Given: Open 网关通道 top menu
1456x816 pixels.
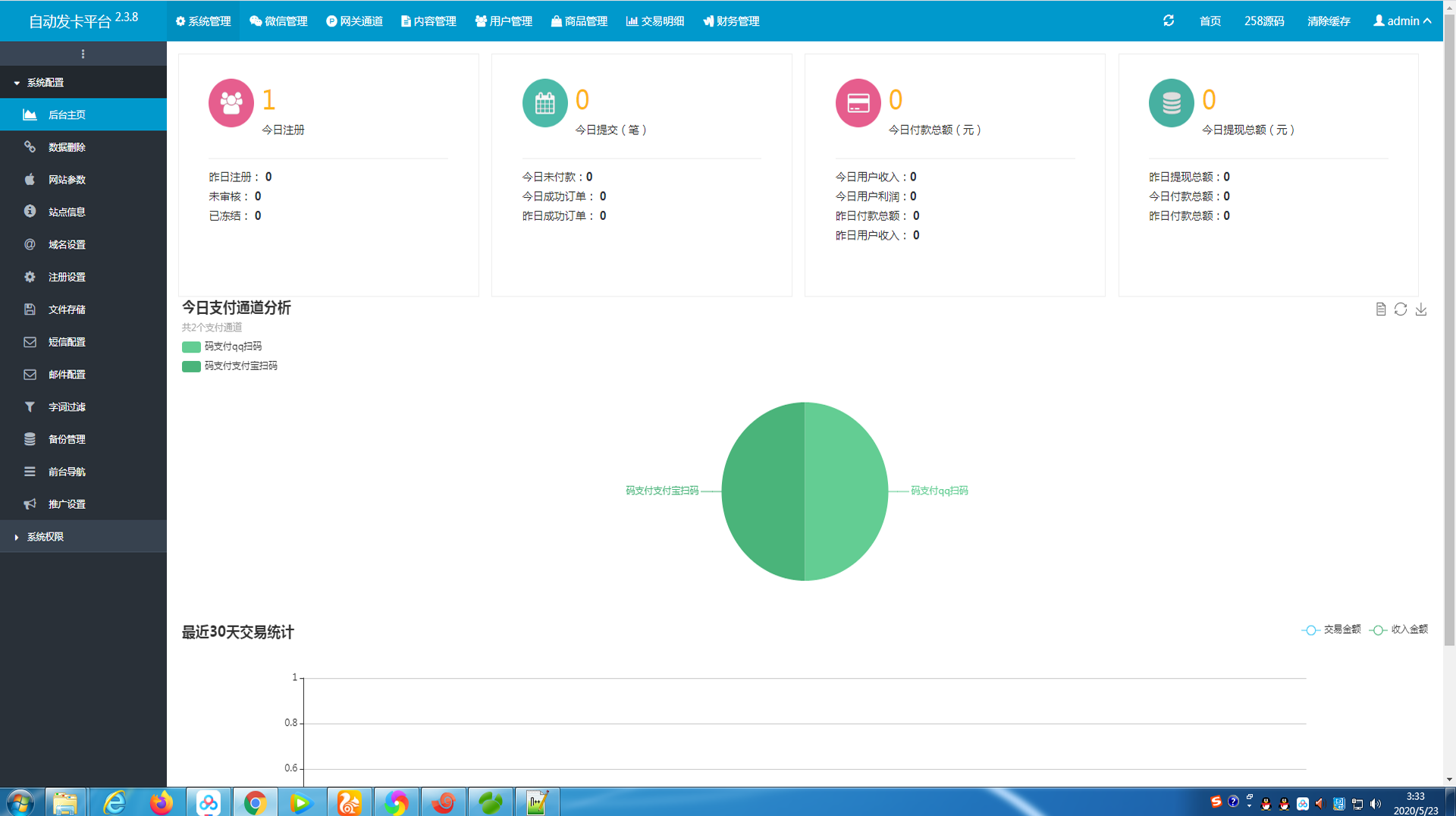Looking at the screenshot, I should pyautogui.click(x=354, y=21).
